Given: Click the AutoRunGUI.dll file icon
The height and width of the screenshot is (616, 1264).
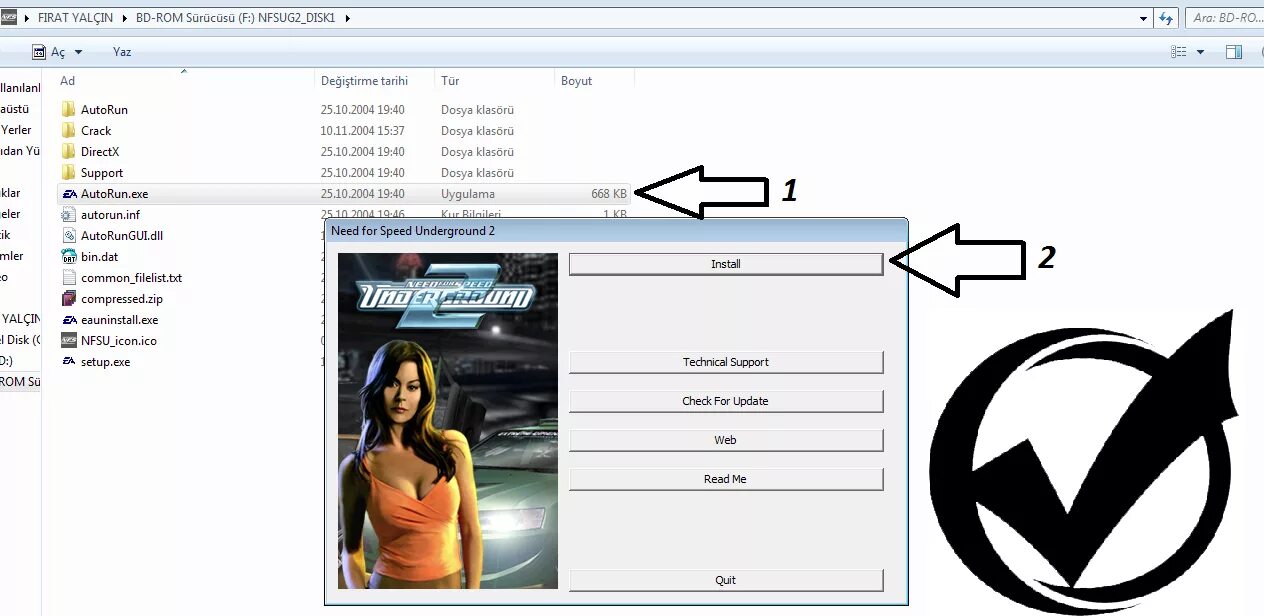Looking at the screenshot, I should 68,235.
